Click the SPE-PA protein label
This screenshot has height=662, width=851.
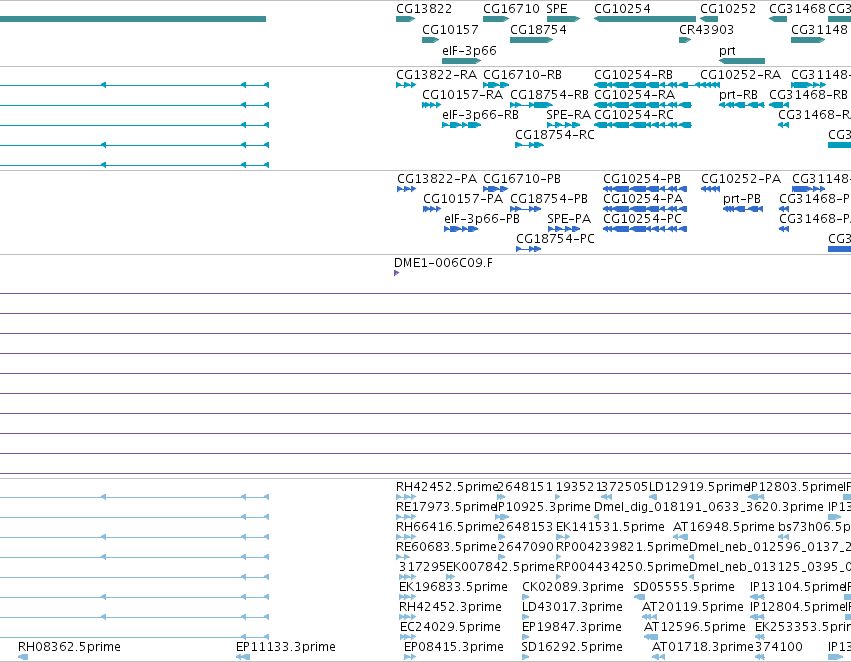point(569,219)
